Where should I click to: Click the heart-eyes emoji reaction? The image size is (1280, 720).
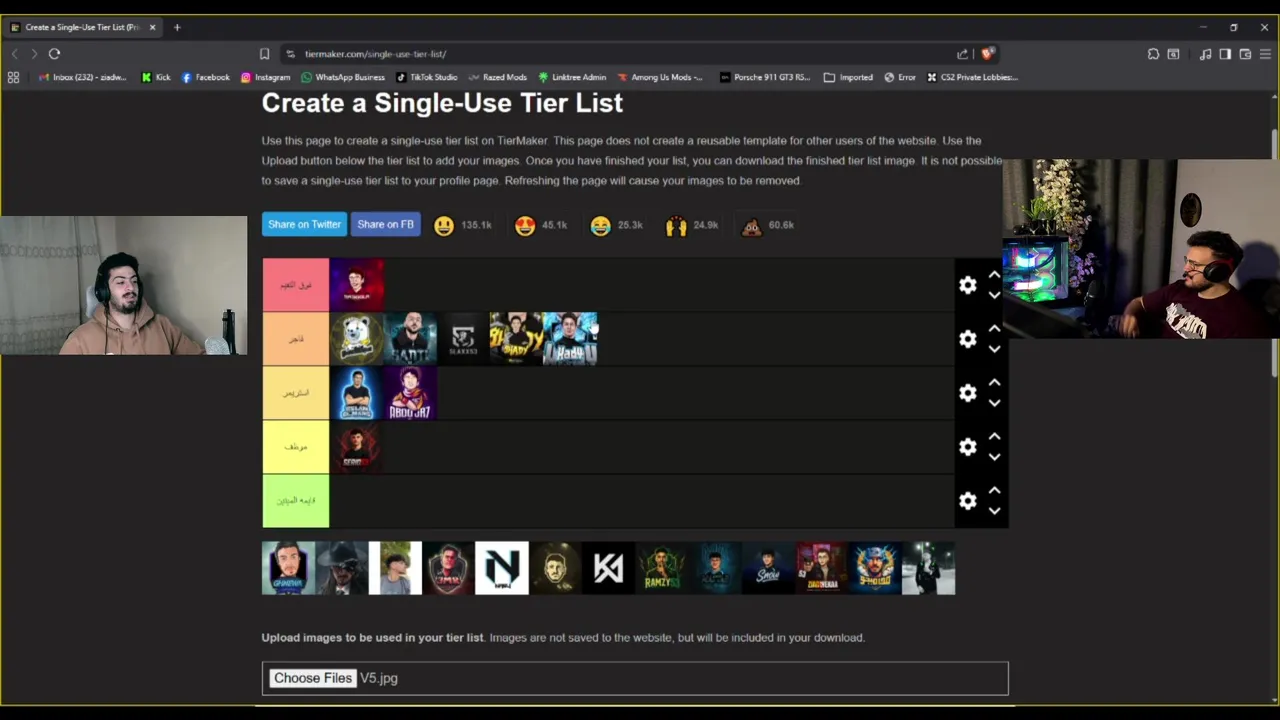click(525, 226)
